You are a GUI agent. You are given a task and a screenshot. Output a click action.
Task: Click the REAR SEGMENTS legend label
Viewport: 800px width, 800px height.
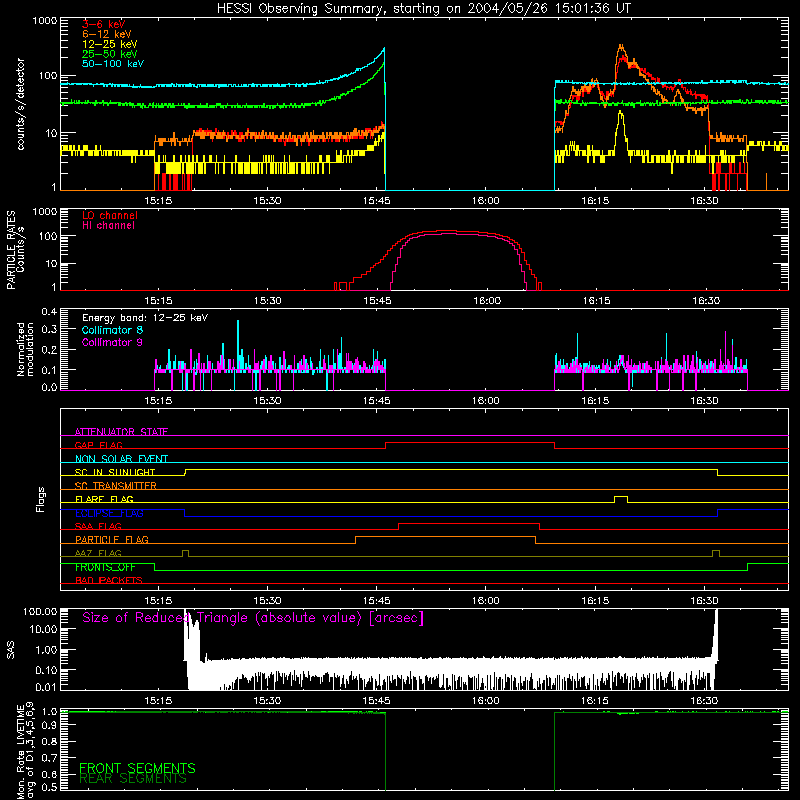(133, 779)
